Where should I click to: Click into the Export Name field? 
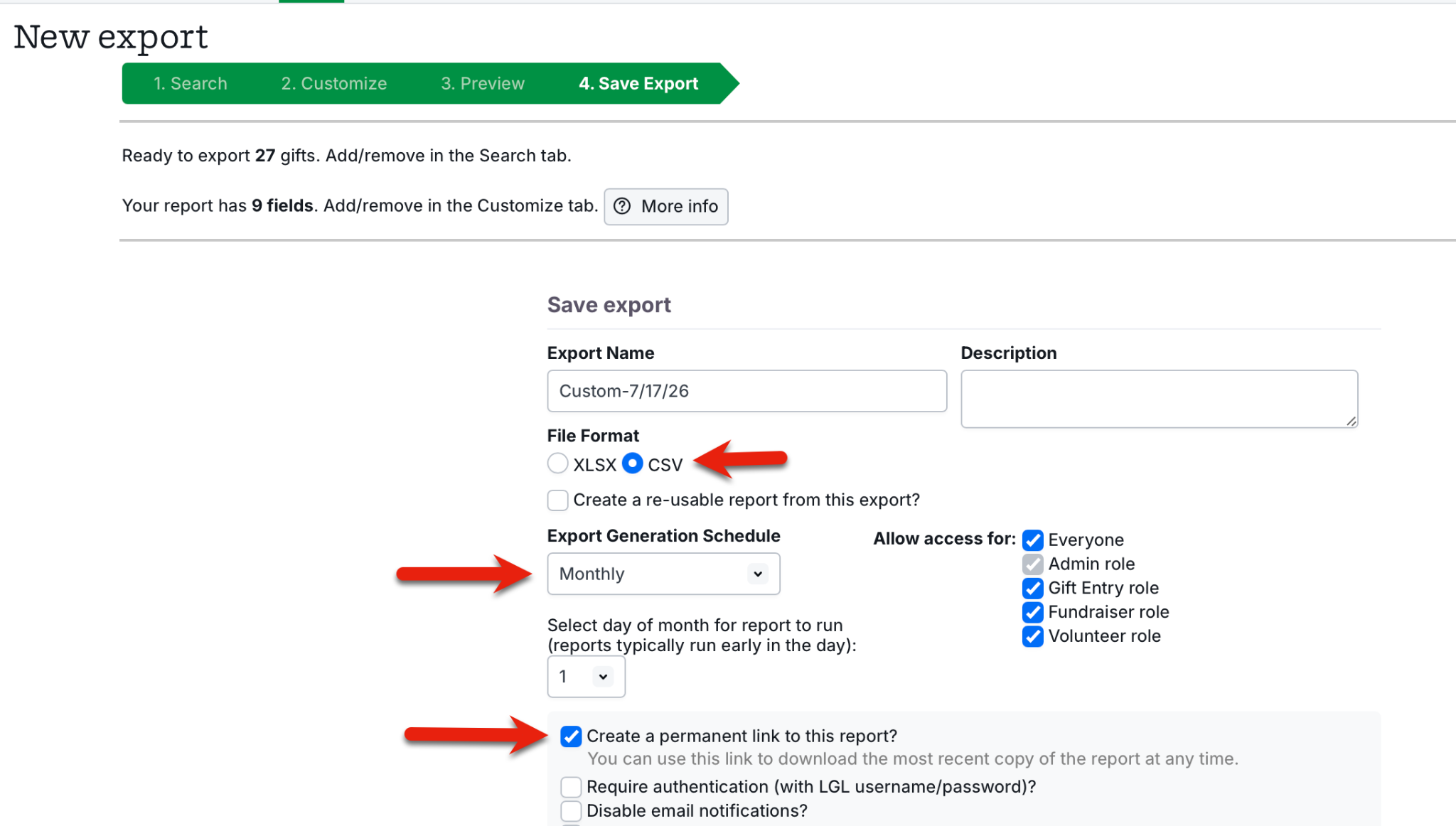746,391
